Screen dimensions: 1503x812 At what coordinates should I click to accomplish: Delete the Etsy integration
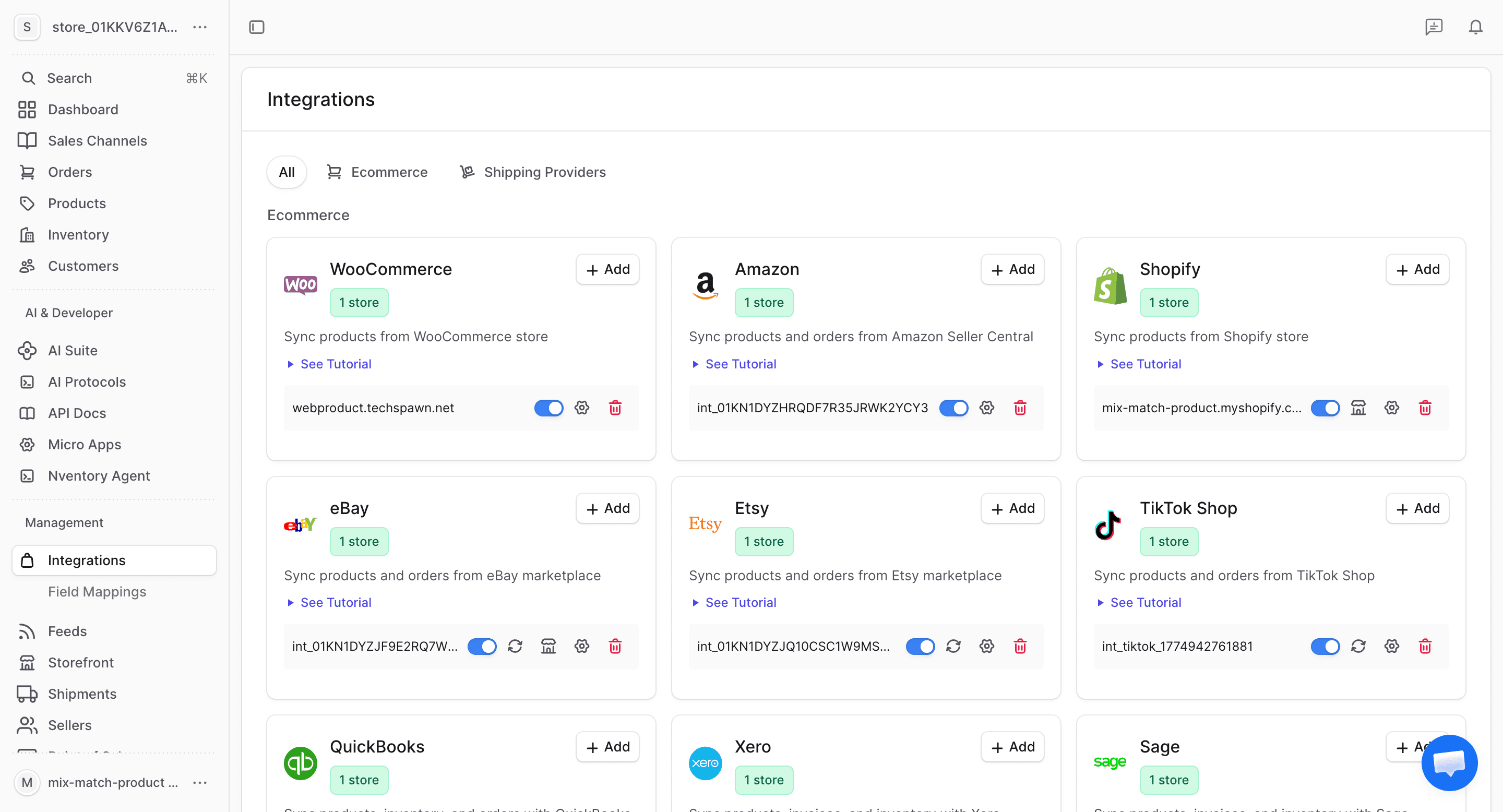(x=1020, y=647)
